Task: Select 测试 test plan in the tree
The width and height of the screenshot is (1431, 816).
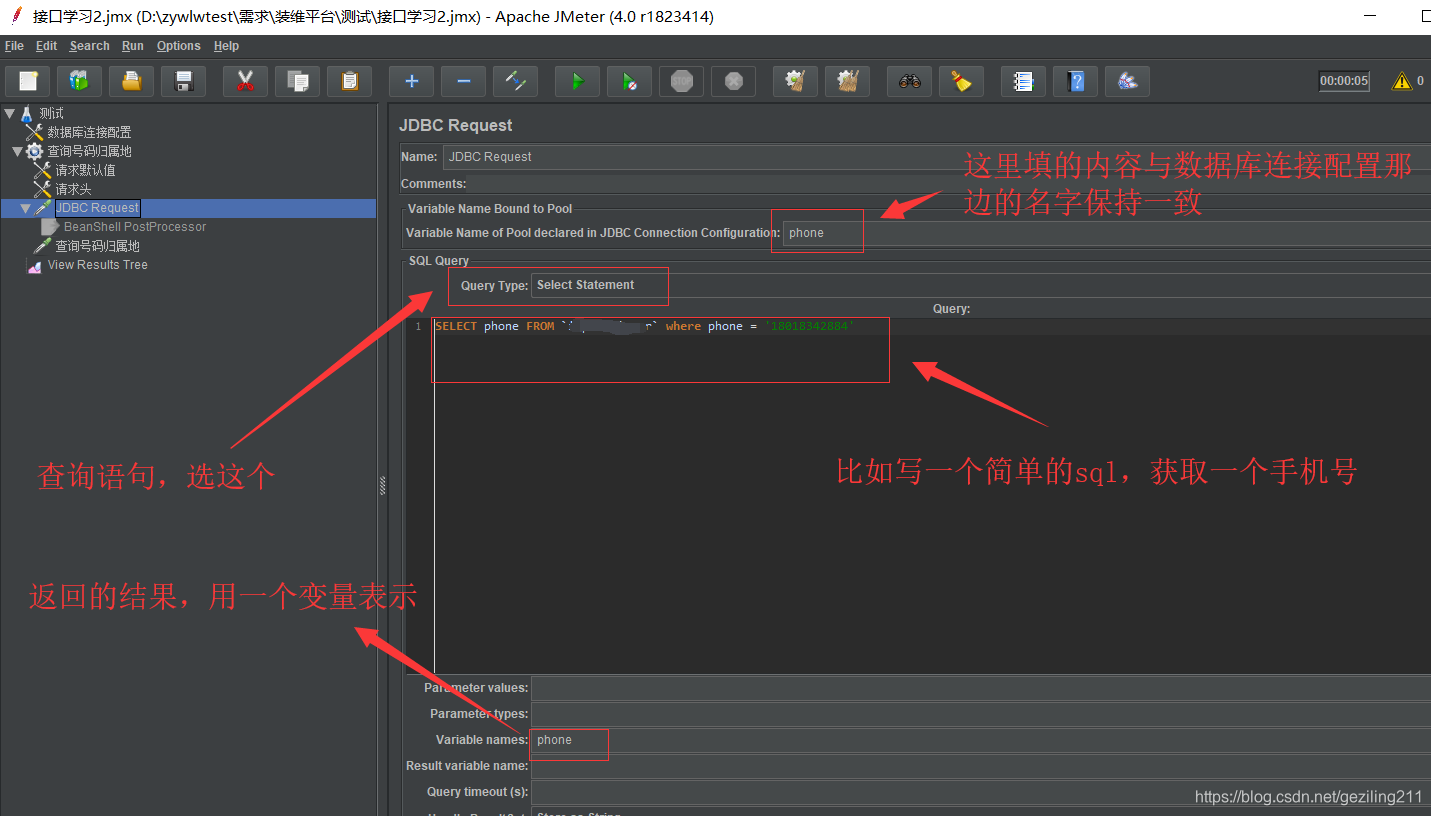Action: pos(51,113)
